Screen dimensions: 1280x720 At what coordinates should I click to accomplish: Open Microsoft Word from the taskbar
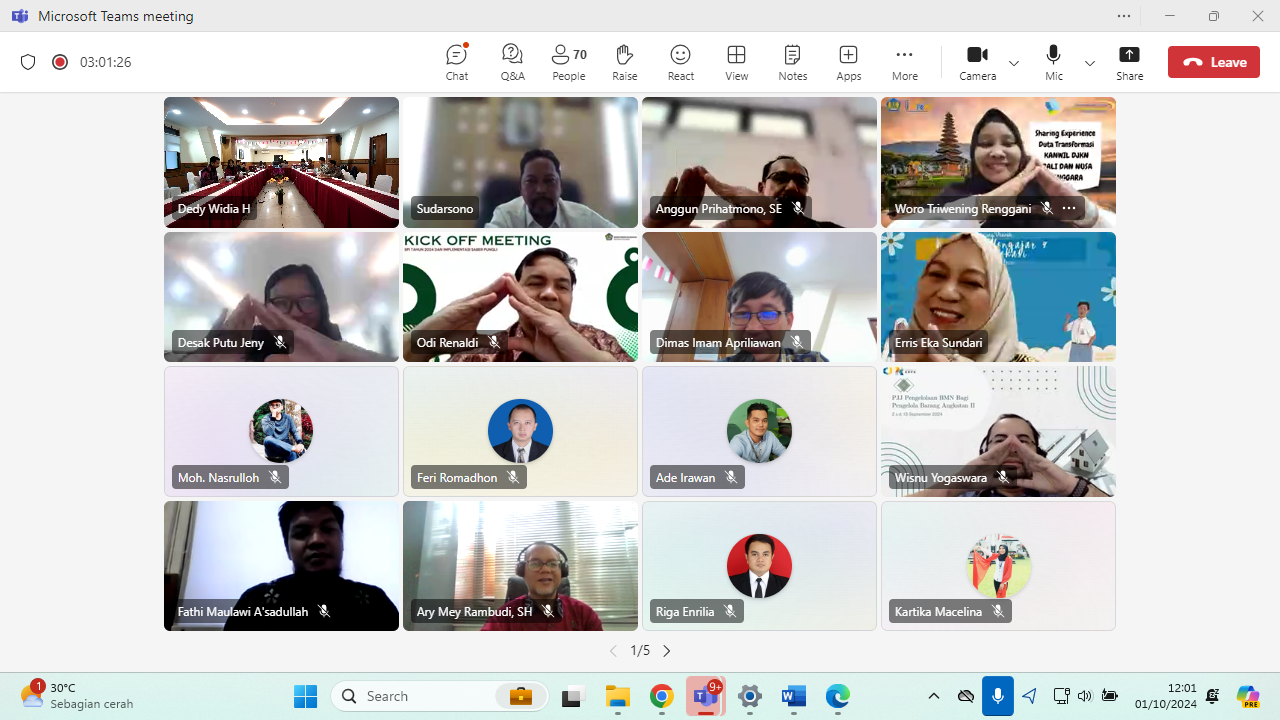pos(794,696)
